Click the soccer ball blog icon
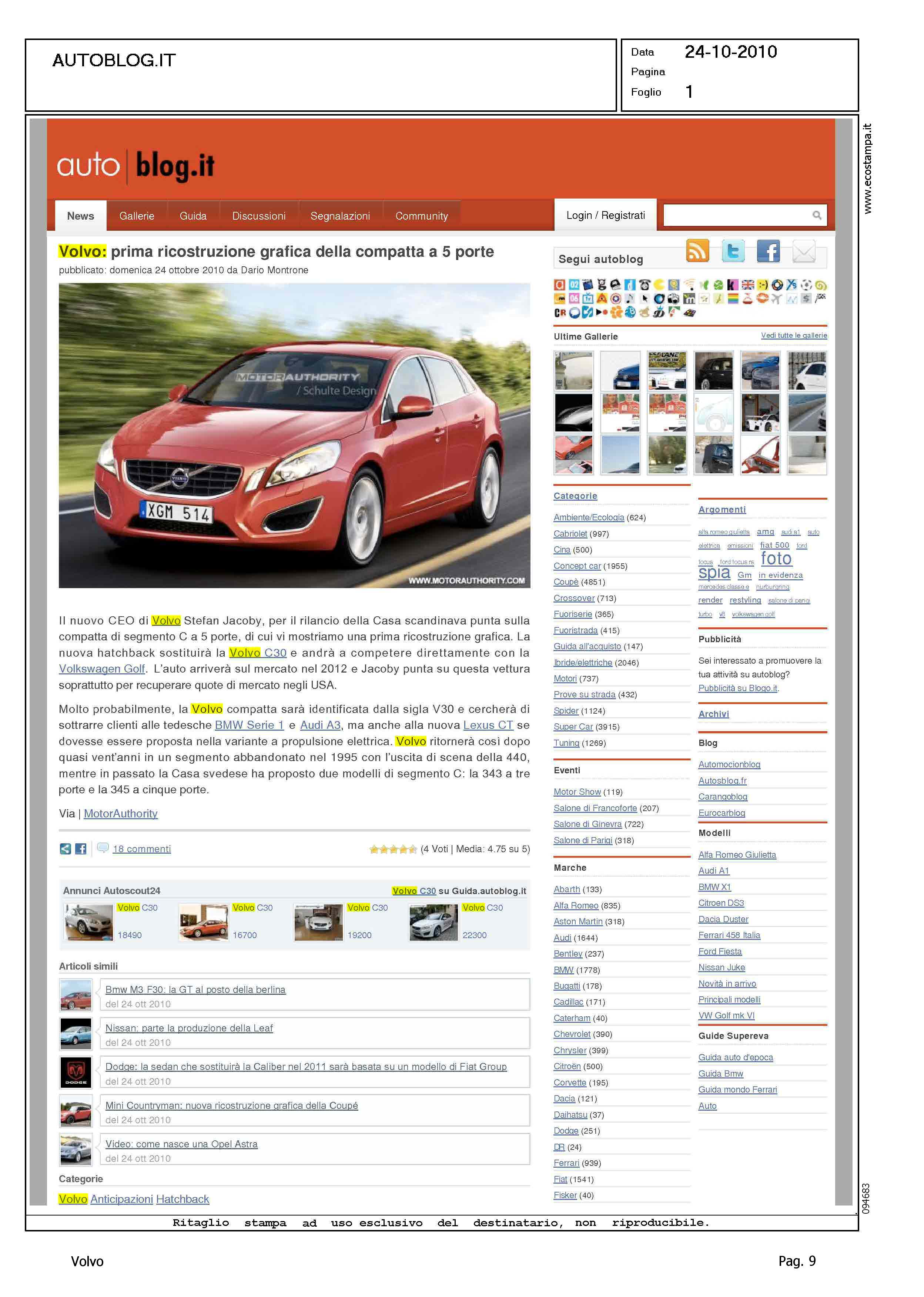This screenshot has width=924, height=1297. click(806, 284)
